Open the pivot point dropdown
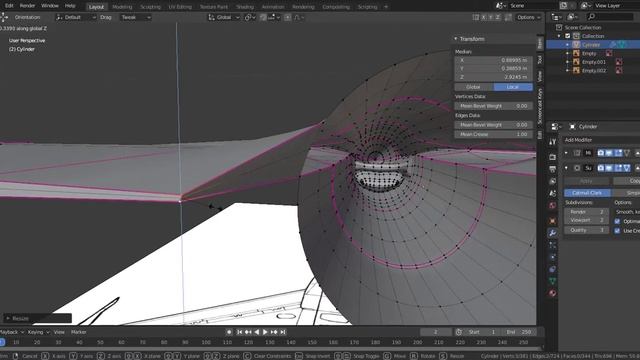 pyautogui.click(x=250, y=17)
